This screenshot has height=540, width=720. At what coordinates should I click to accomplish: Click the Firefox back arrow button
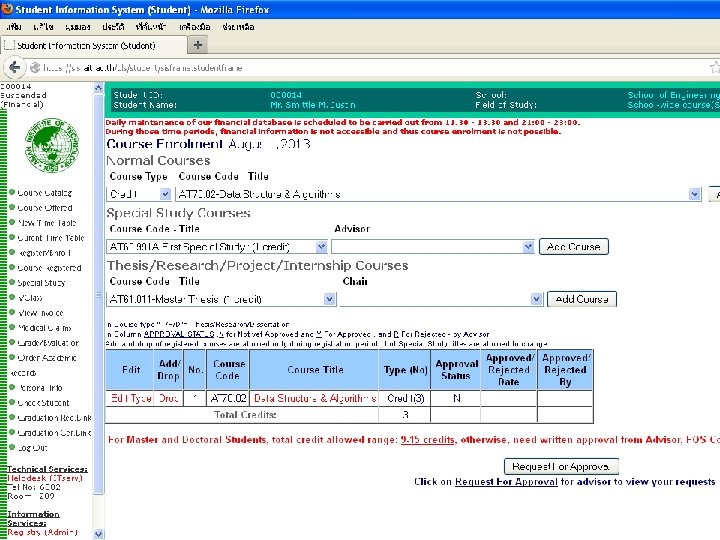[x=14, y=68]
